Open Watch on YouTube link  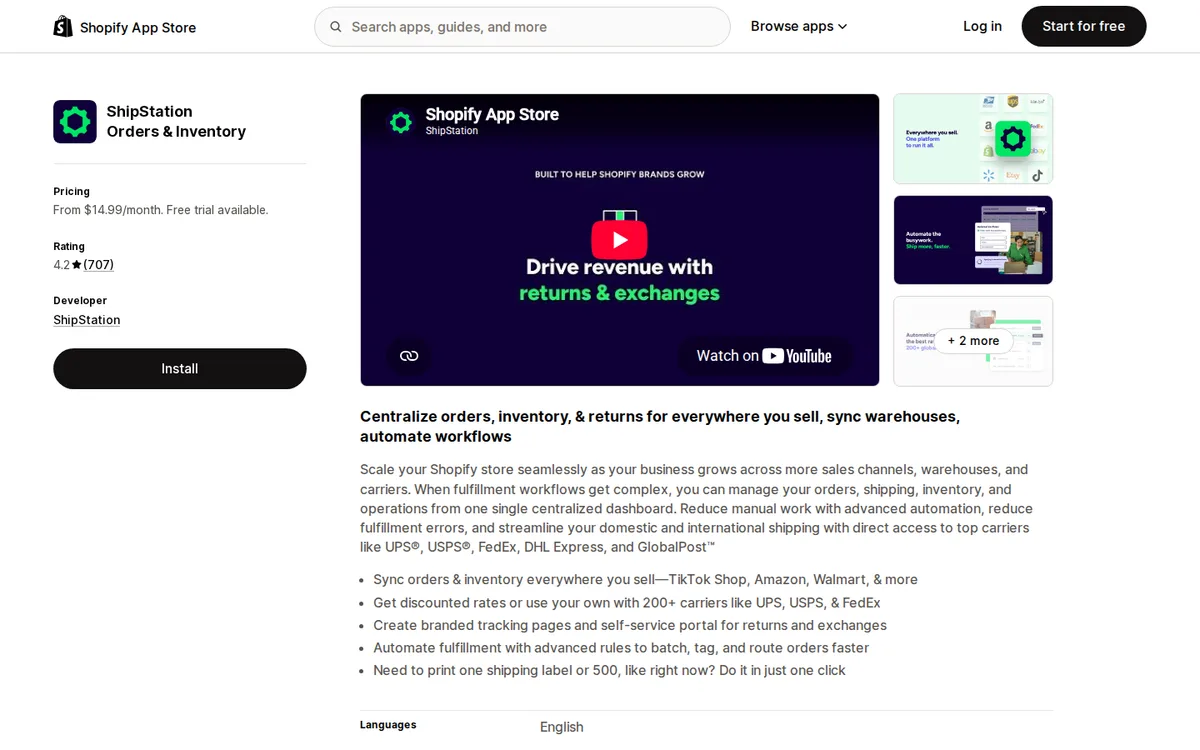coord(764,356)
